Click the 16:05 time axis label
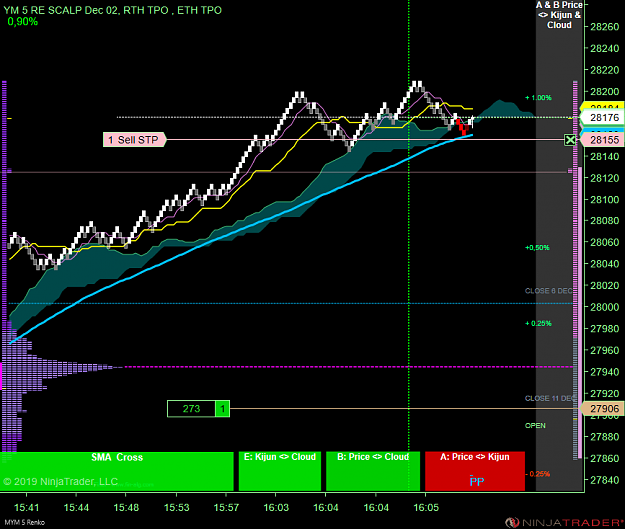Viewport: 625px width, 529px height. pos(426,507)
